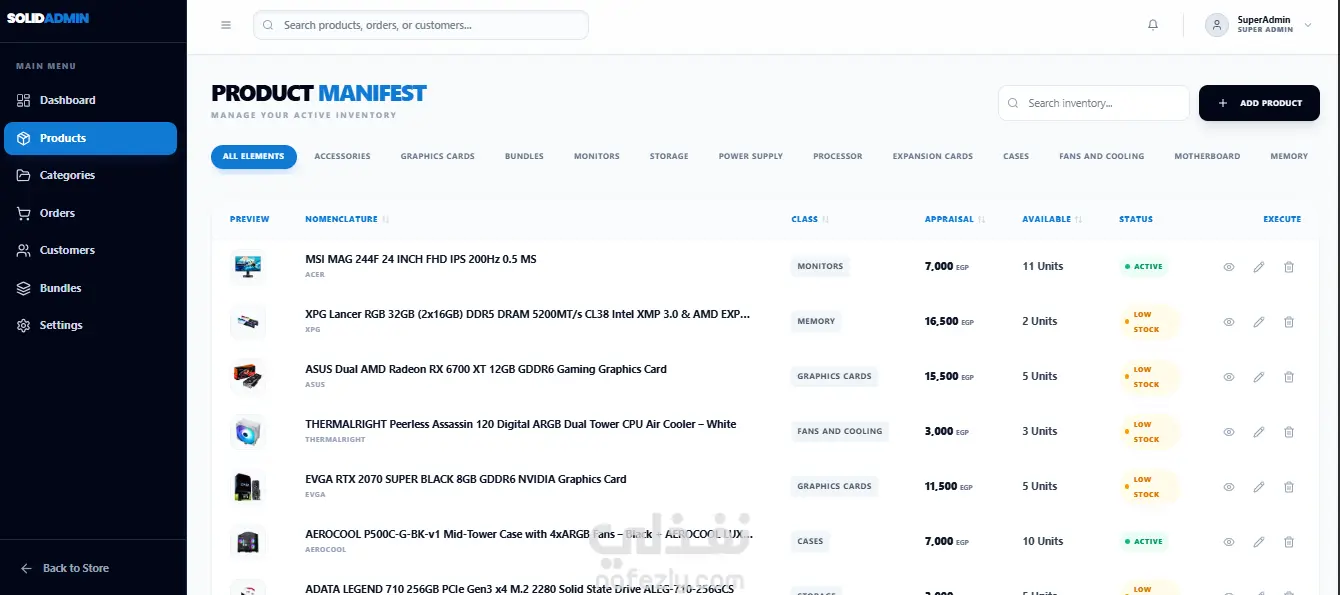Sort by the Available column header
This screenshot has width=1340, height=595.
click(x=1052, y=219)
